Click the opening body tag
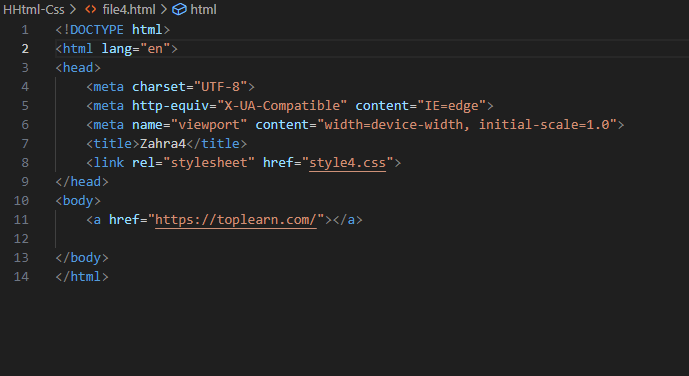689x376 pixels. point(78,201)
